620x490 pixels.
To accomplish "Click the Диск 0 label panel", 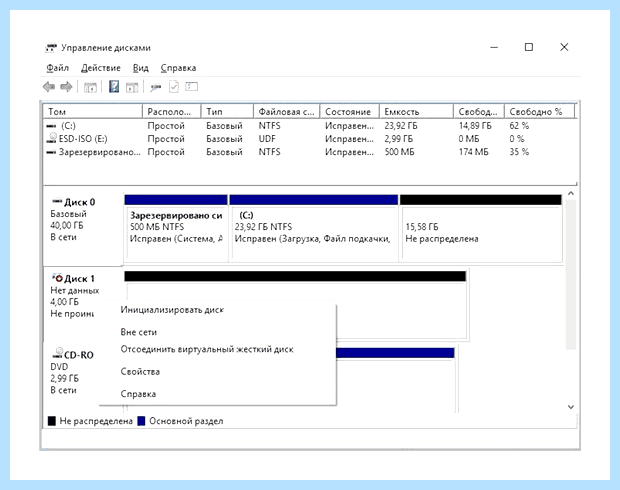I will 83,227.
